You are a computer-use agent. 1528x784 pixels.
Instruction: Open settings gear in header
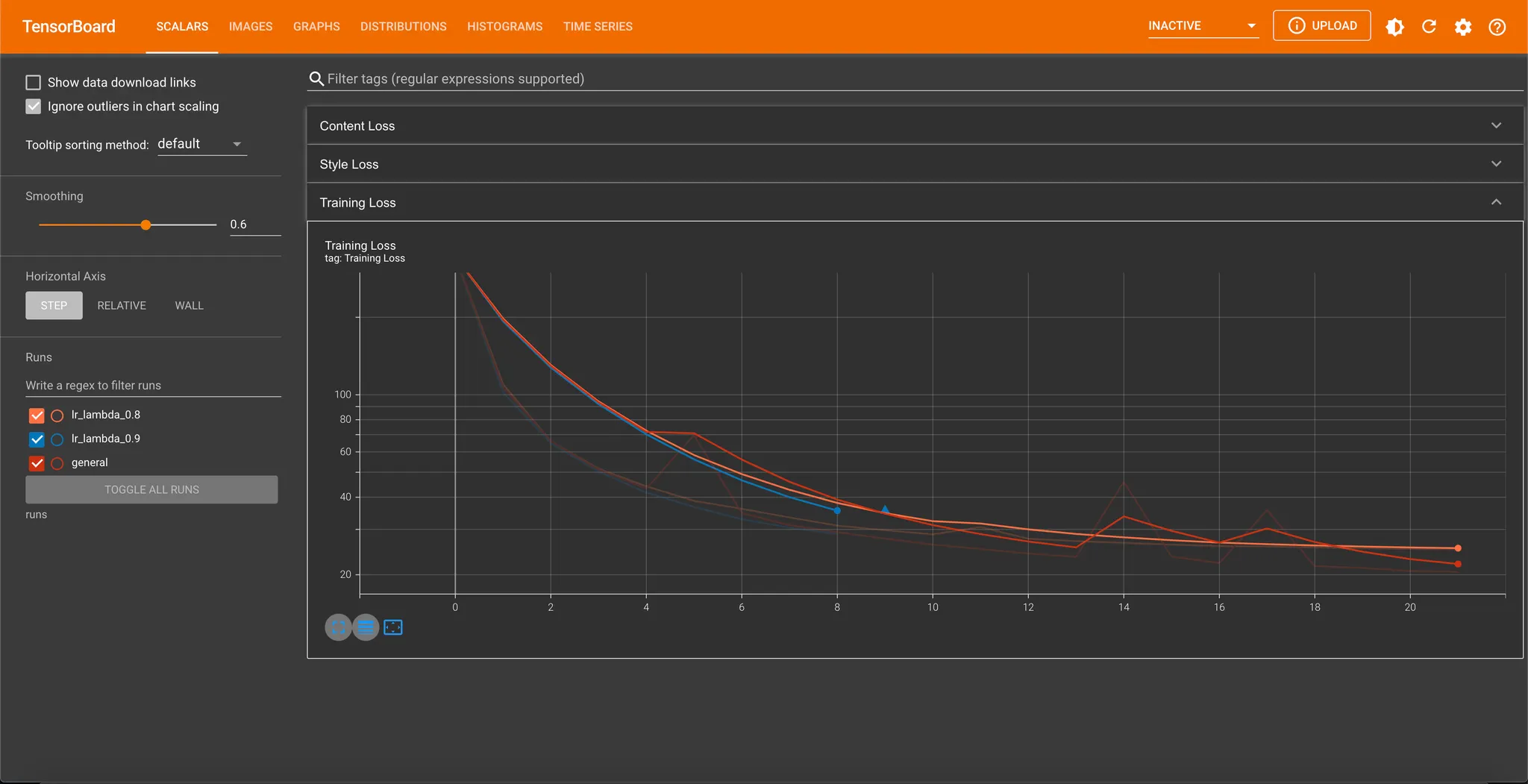(x=1463, y=27)
